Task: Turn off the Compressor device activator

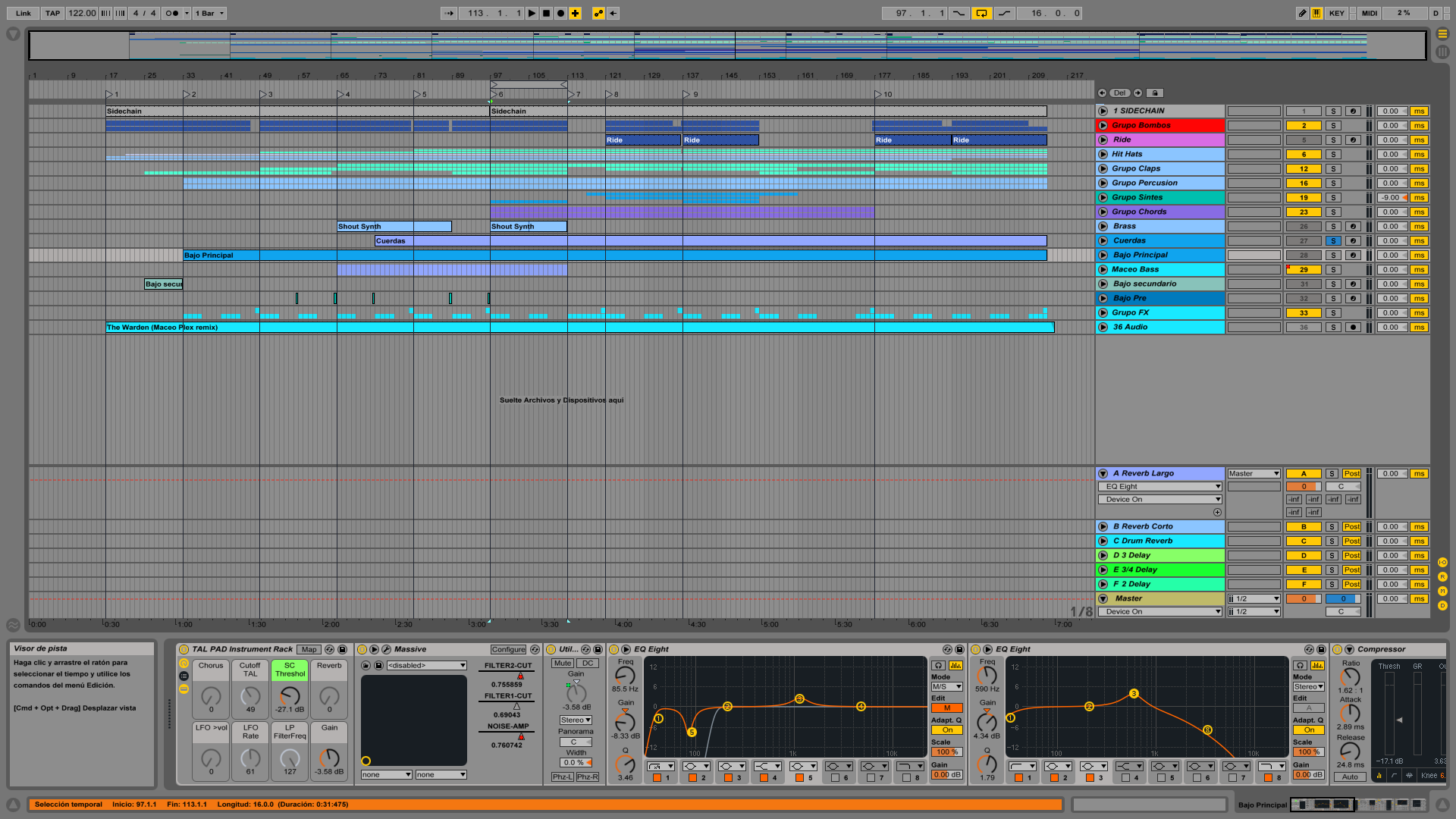Action: point(1338,649)
